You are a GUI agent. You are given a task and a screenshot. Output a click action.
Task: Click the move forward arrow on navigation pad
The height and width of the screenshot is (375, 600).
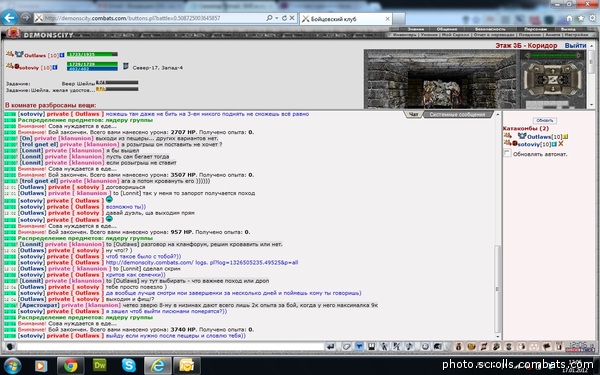[x=552, y=70]
